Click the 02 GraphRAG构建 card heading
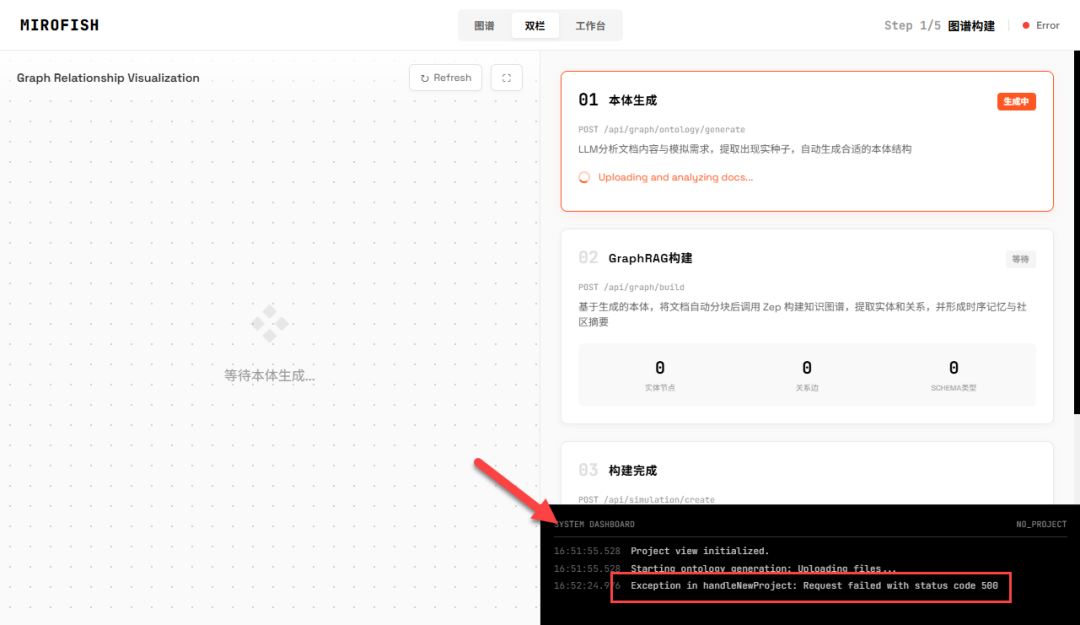The image size is (1080, 625). point(635,258)
